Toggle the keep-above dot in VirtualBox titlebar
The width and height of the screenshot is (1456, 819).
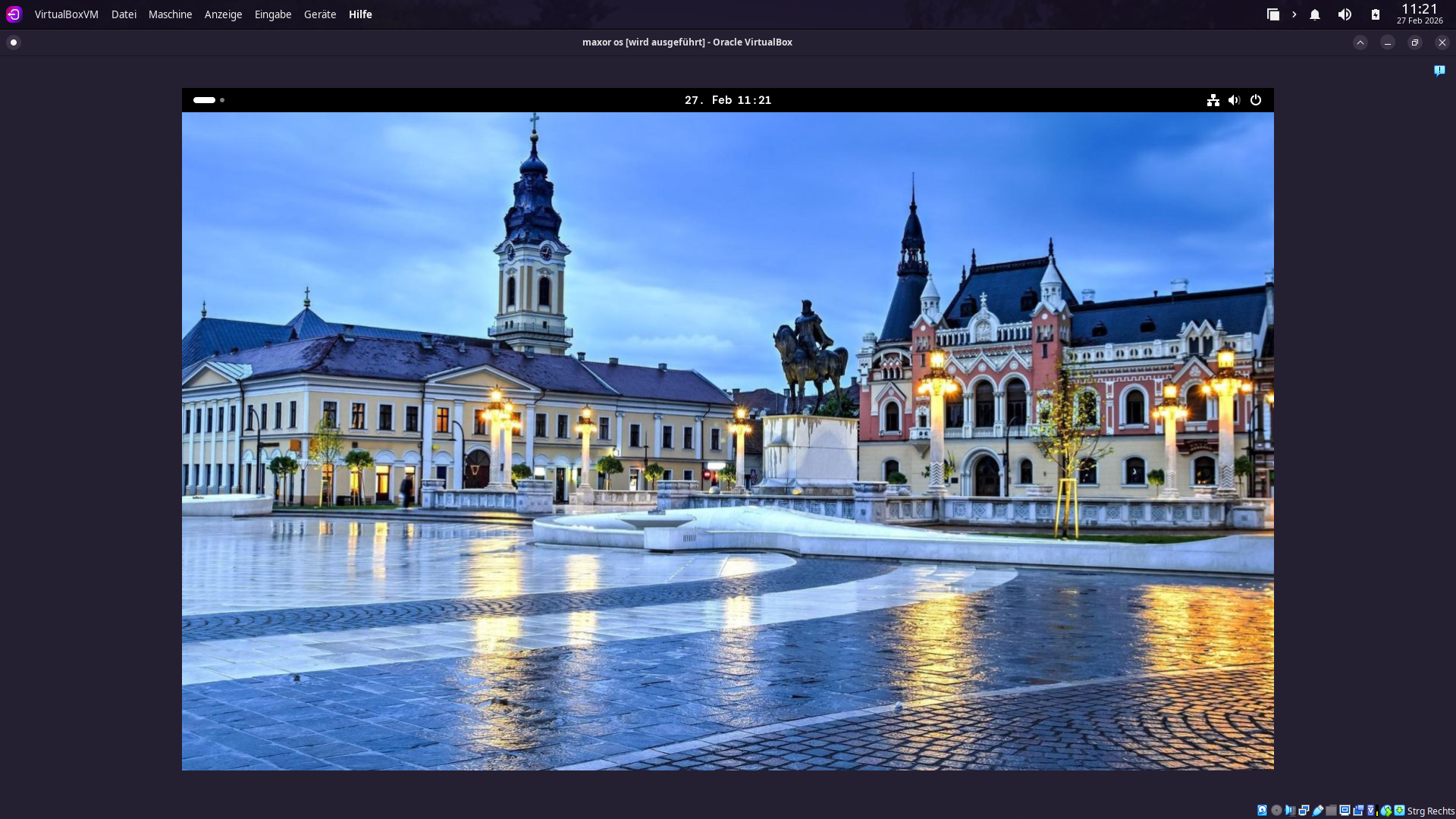click(14, 42)
